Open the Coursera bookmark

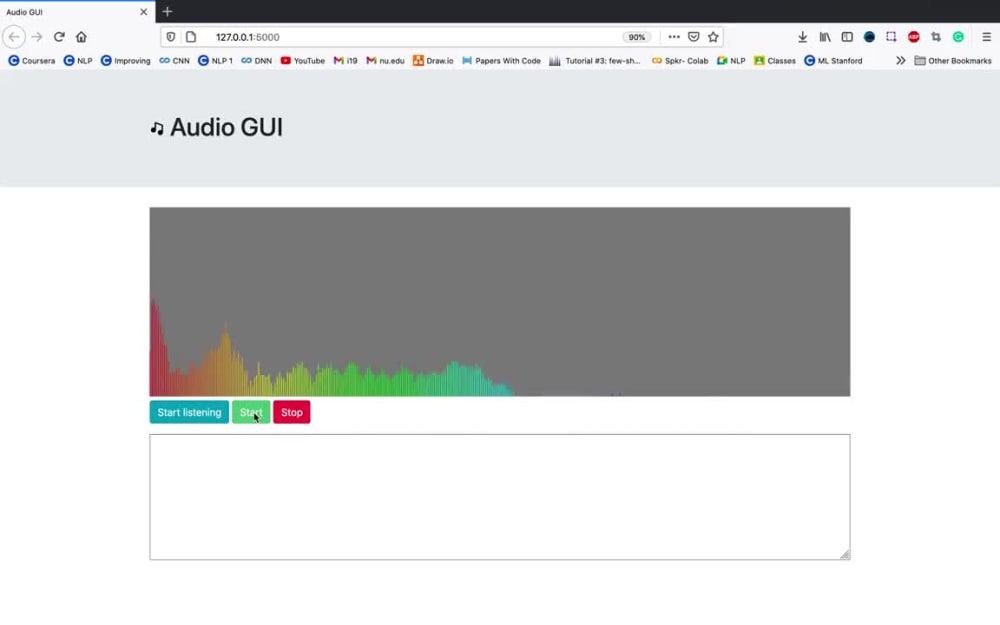point(32,61)
